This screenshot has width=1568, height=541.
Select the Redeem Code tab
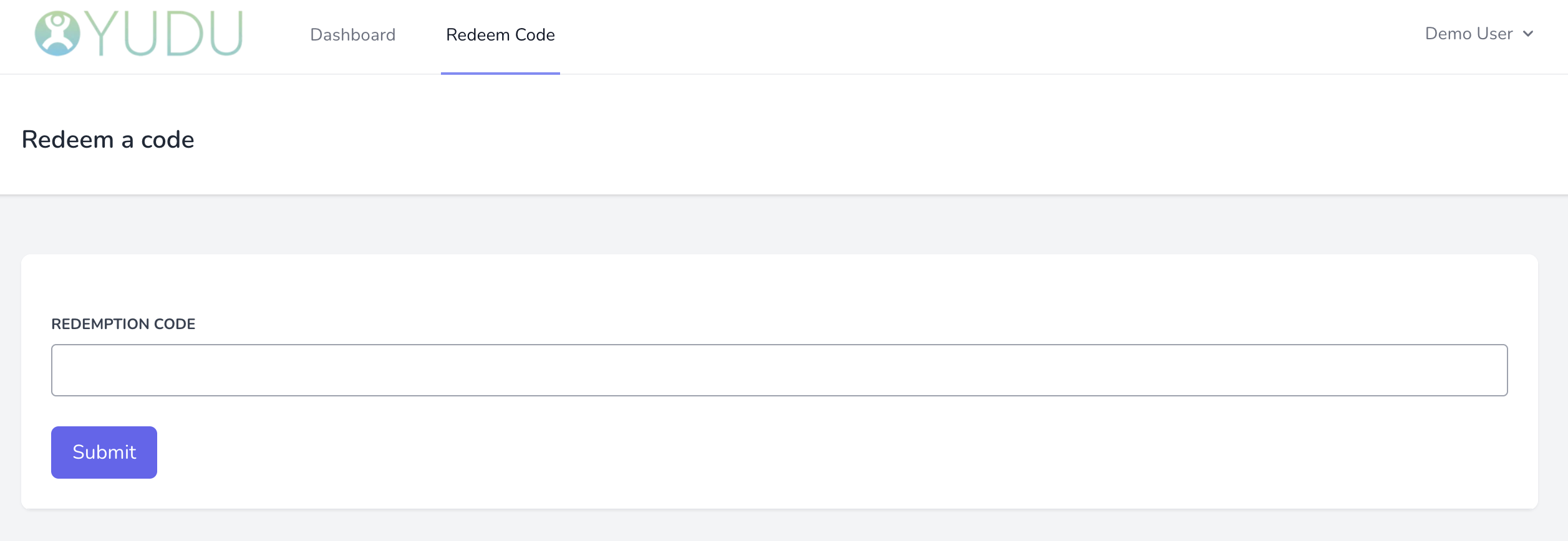pyautogui.click(x=500, y=34)
